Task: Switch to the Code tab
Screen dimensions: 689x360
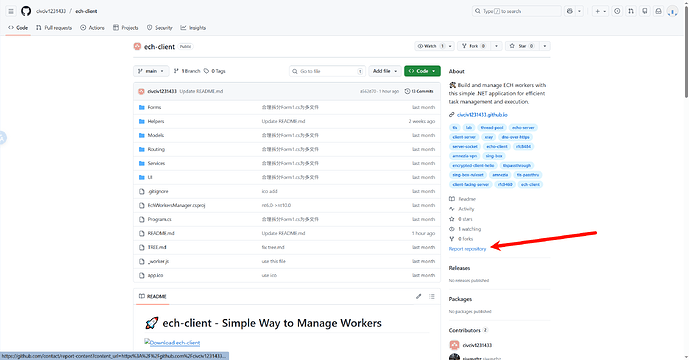Action: coord(18,28)
